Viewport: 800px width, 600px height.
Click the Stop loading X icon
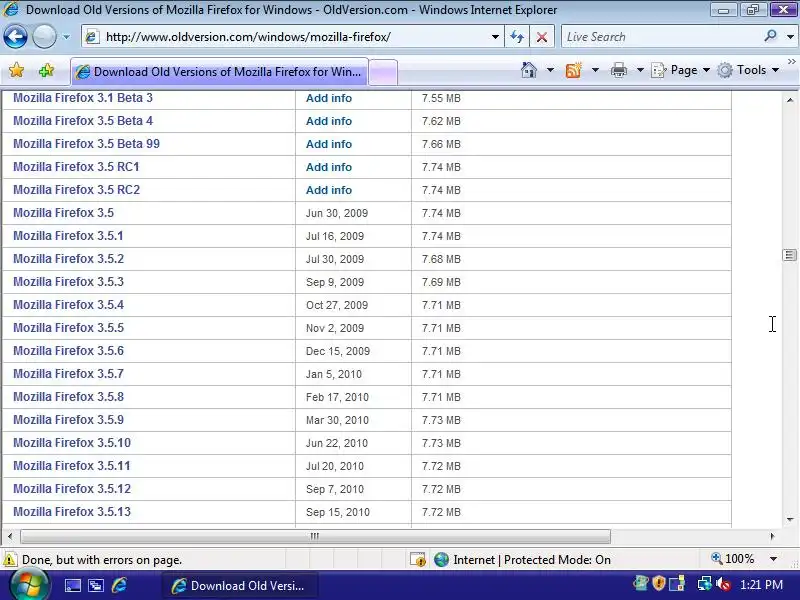point(542,37)
